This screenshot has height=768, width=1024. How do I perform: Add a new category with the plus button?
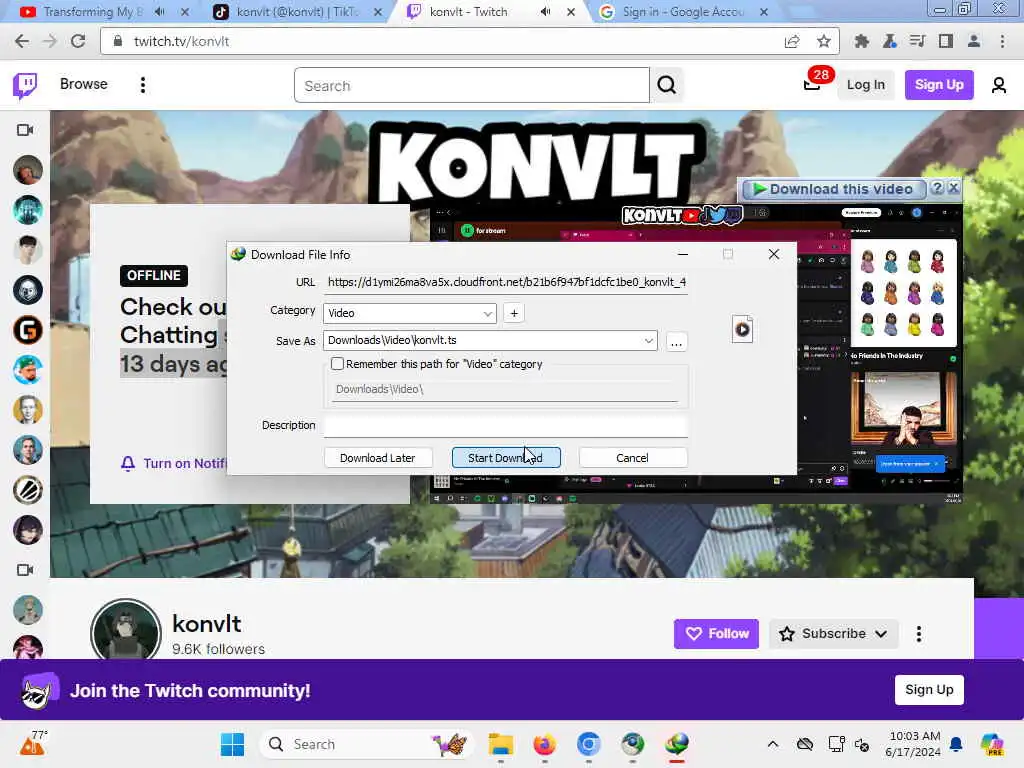(x=514, y=313)
